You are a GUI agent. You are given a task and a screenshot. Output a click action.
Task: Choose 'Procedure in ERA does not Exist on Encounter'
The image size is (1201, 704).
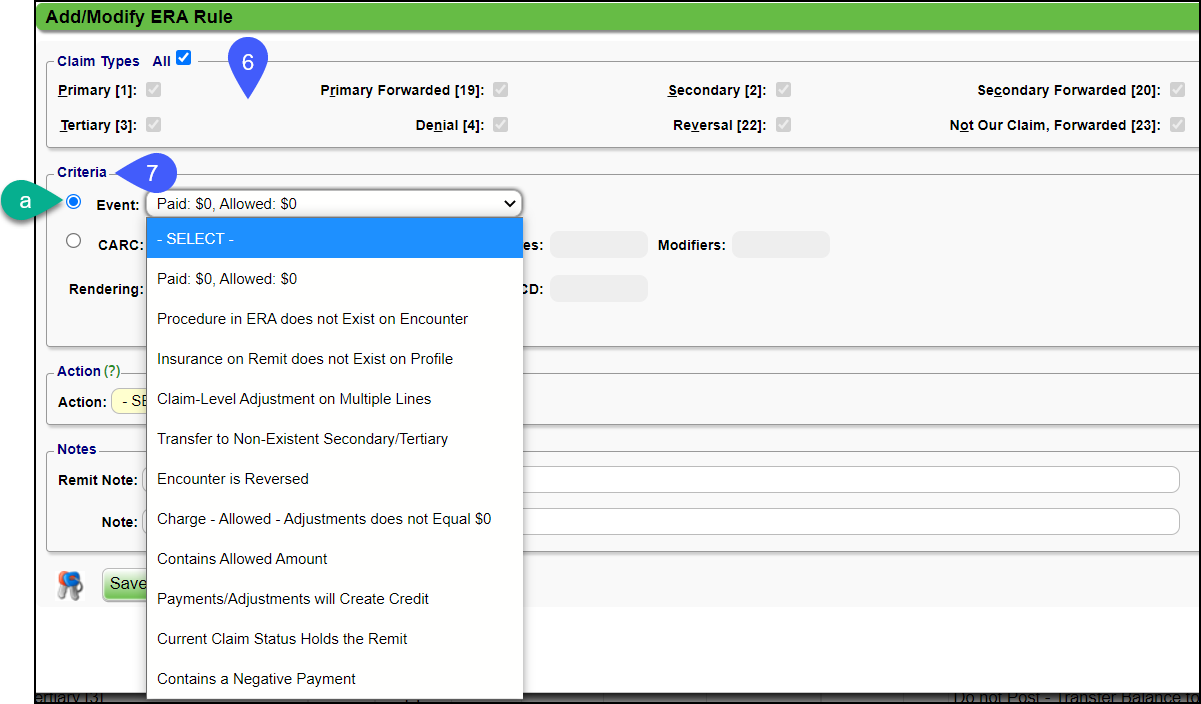pyautogui.click(x=334, y=319)
